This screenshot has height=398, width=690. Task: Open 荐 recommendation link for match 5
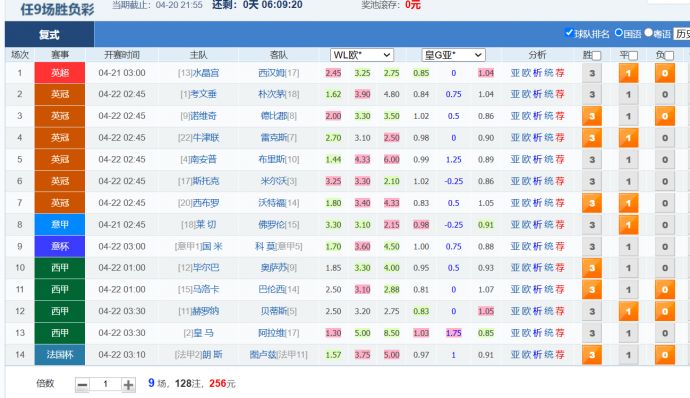coord(560,159)
